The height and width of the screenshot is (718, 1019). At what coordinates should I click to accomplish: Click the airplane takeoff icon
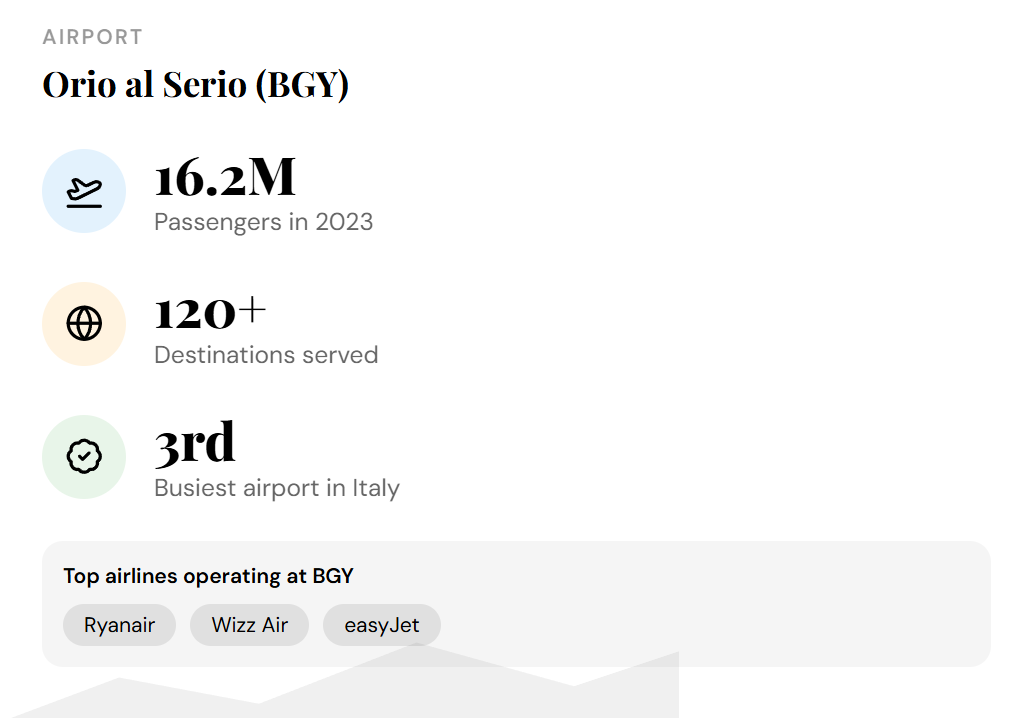point(84,191)
